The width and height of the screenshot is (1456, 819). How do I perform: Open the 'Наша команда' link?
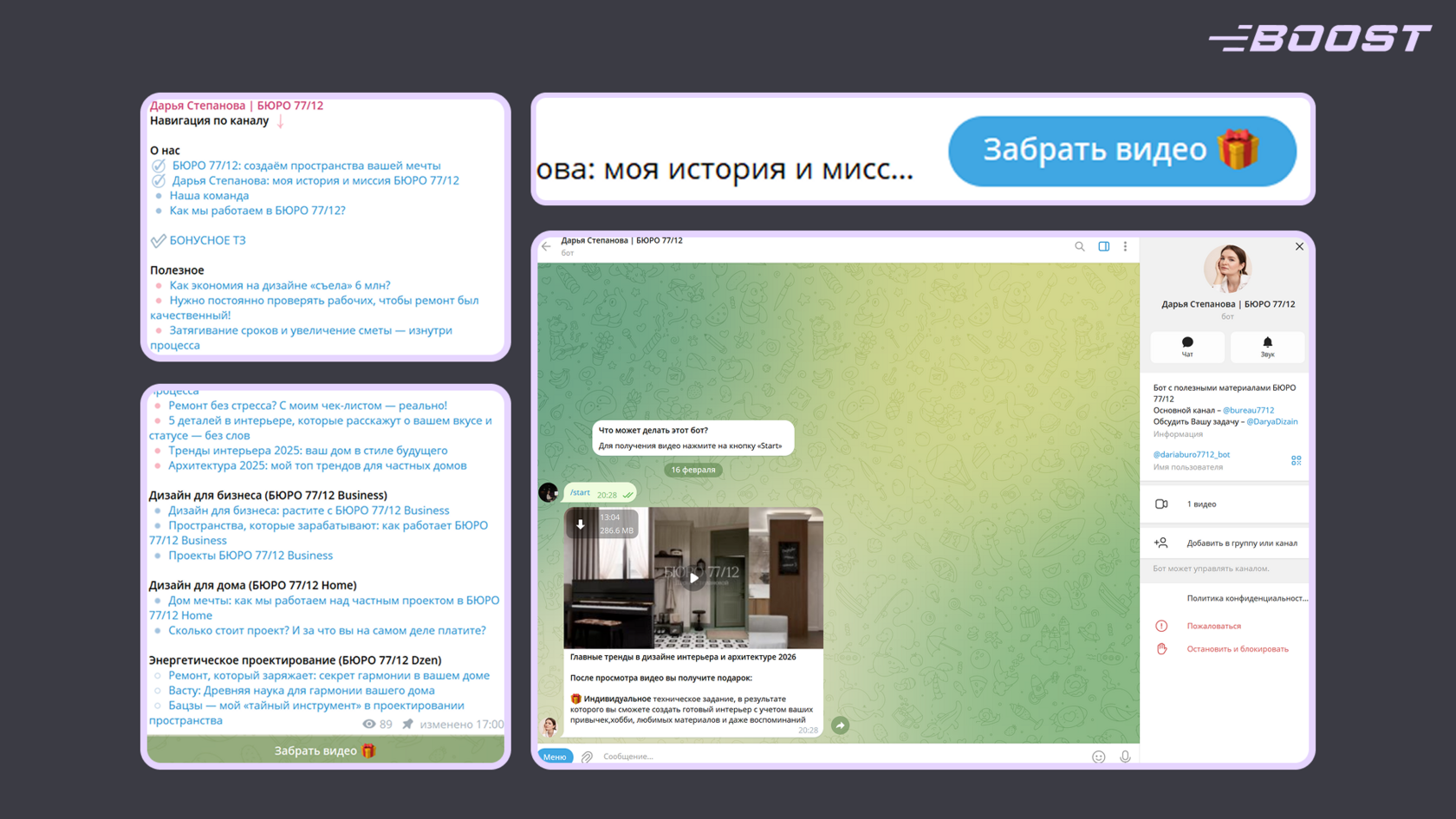(x=209, y=195)
